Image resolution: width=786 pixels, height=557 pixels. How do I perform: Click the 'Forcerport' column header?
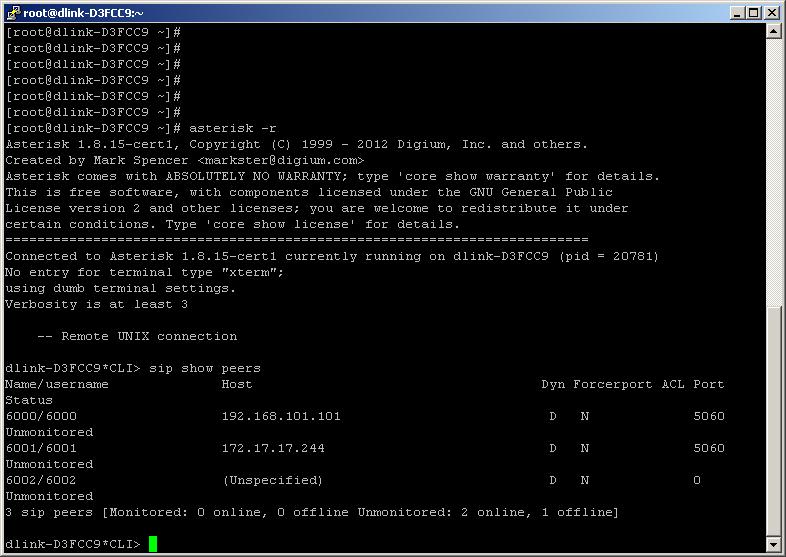(613, 385)
